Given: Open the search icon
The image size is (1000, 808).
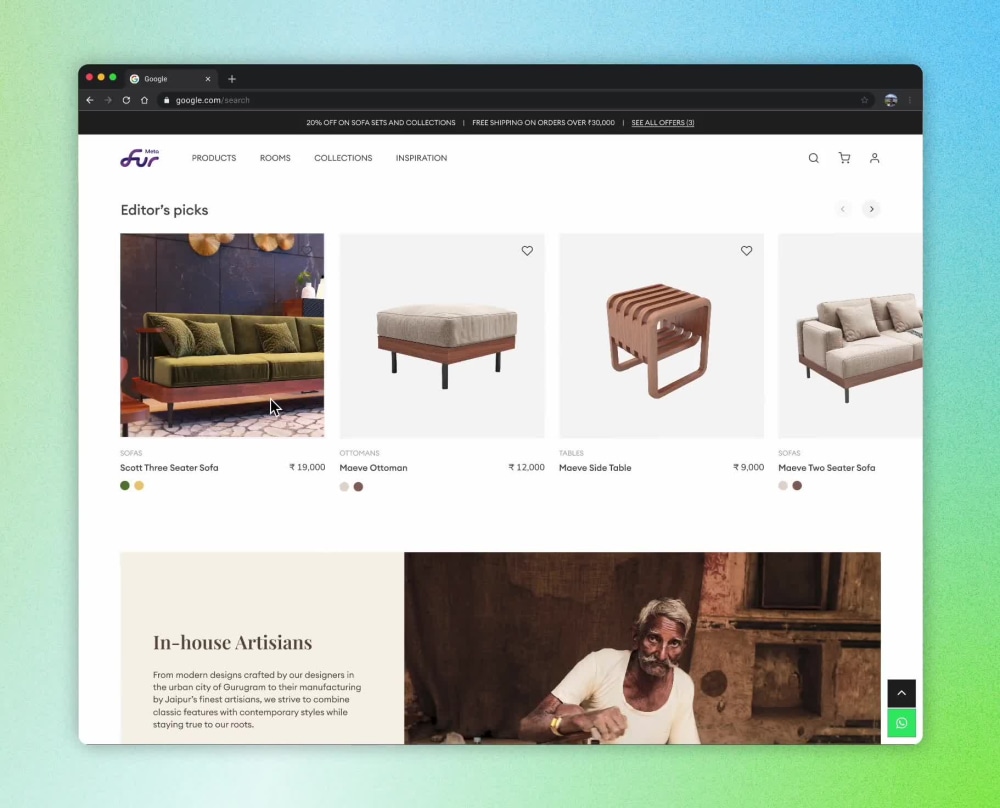Looking at the screenshot, I should pyautogui.click(x=813, y=158).
